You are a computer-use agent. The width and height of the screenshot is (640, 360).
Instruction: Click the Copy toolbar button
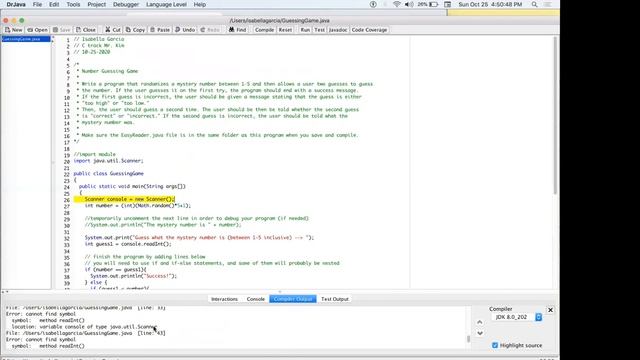tap(135, 30)
